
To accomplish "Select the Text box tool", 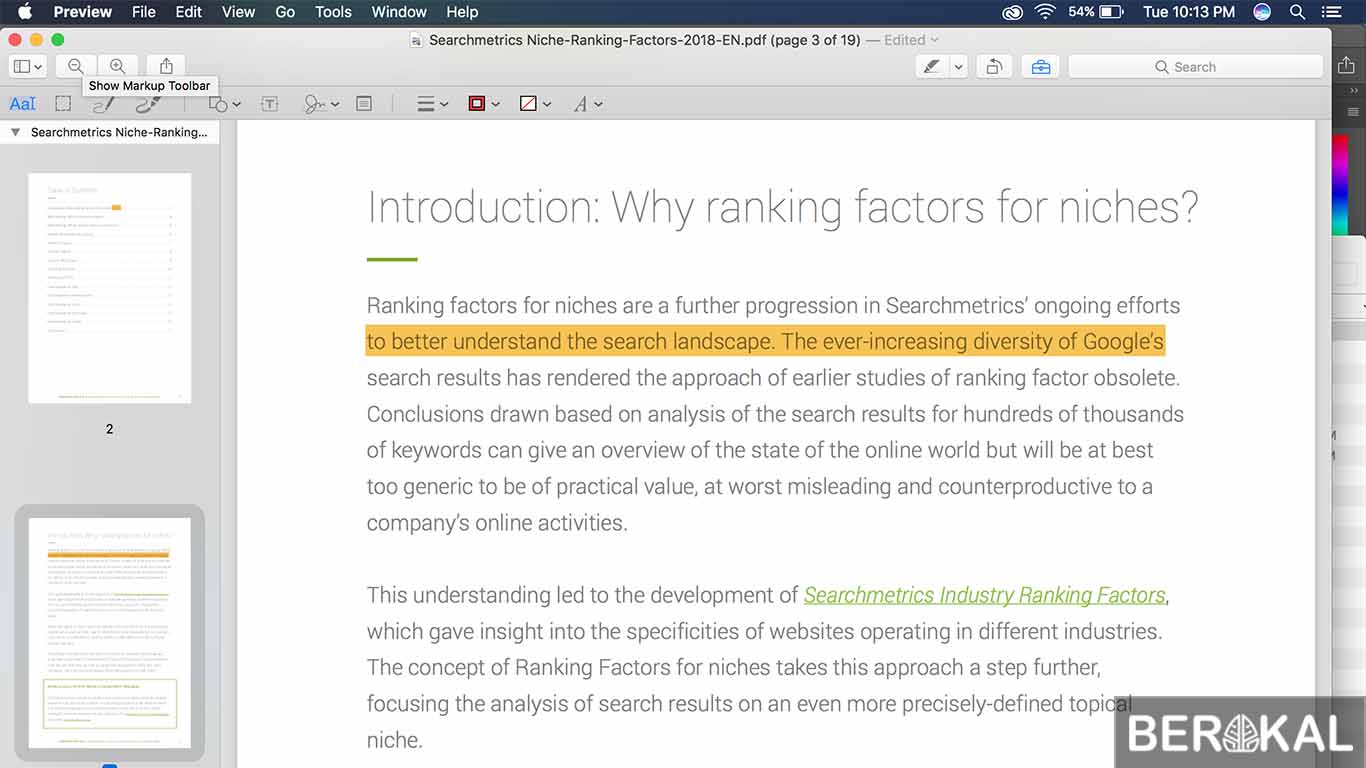I will (269, 104).
